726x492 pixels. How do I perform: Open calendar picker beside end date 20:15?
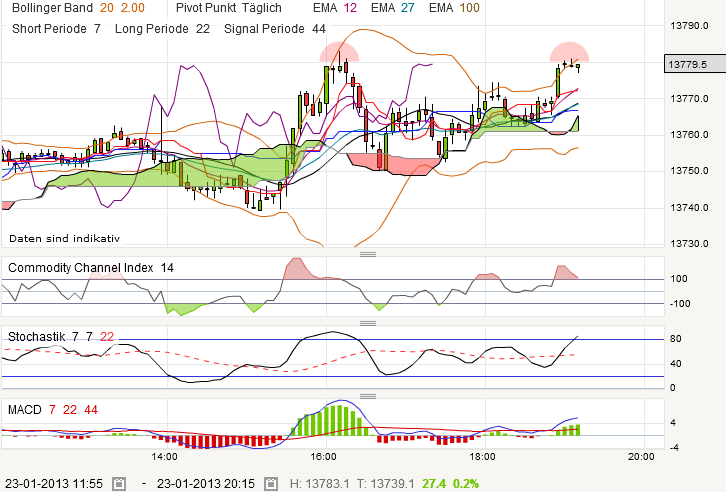click(270, 484)
